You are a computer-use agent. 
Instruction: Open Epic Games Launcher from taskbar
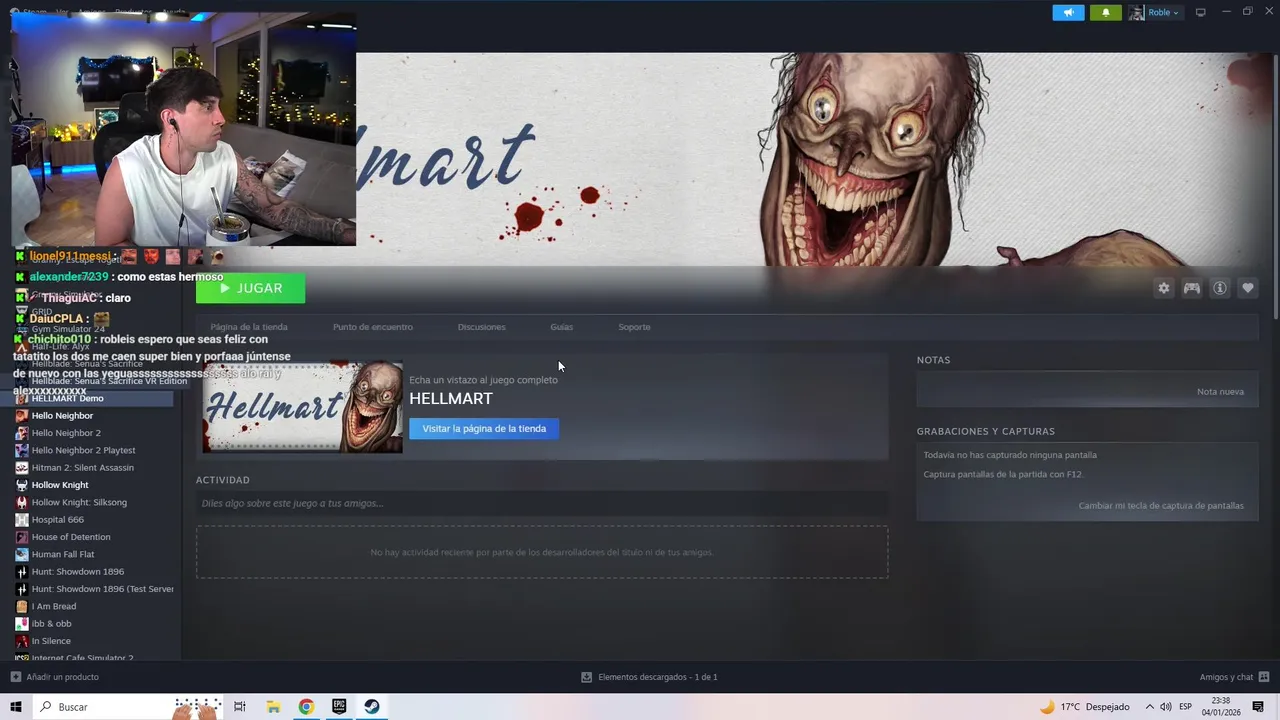click(339, 707)
